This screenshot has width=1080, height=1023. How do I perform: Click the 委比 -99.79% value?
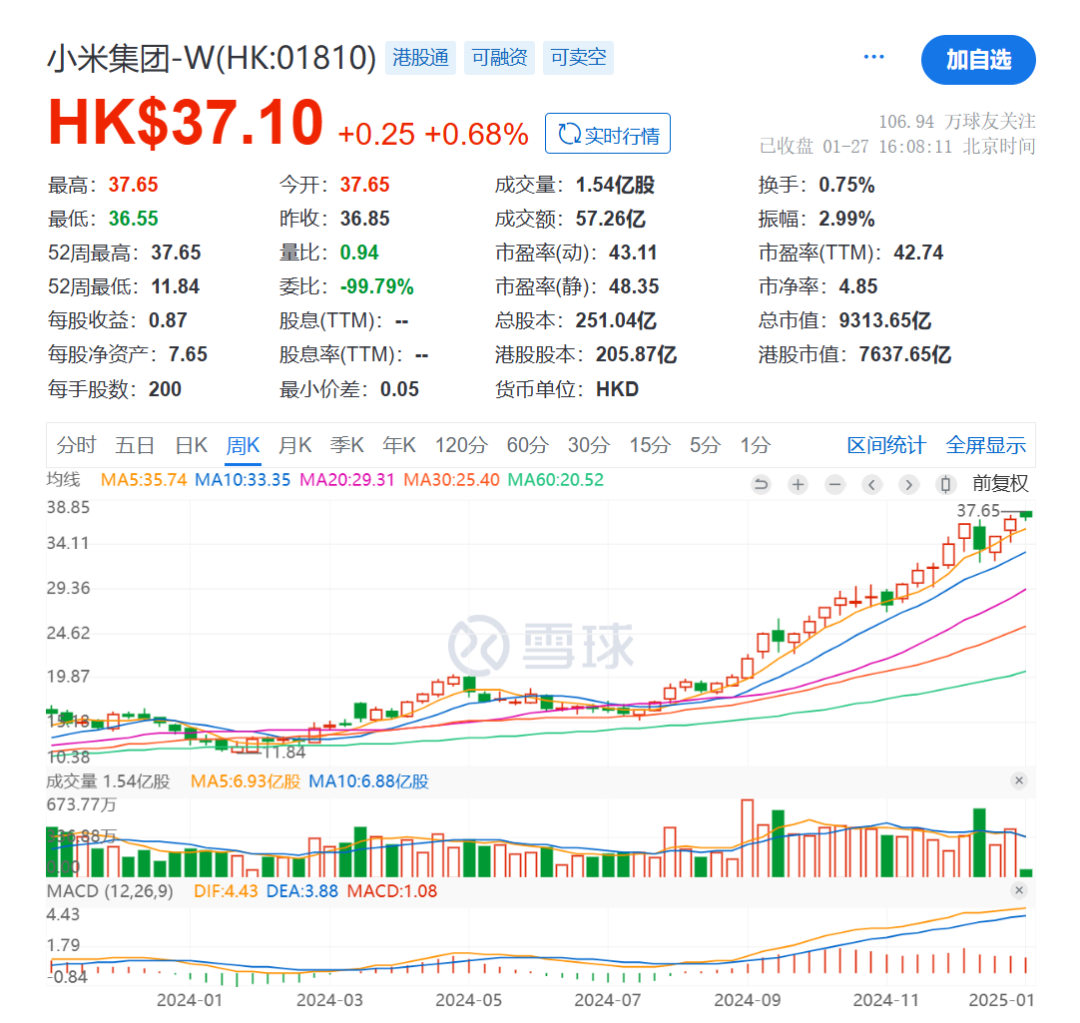click(377, 286)
